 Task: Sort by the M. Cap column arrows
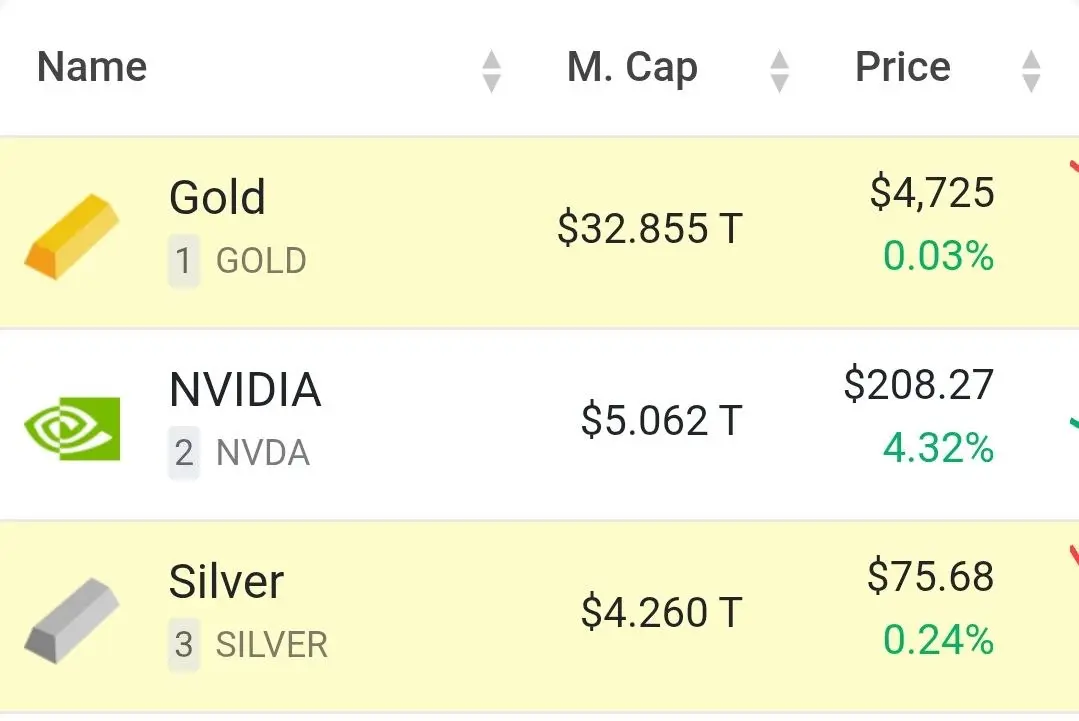pos(779,70)
